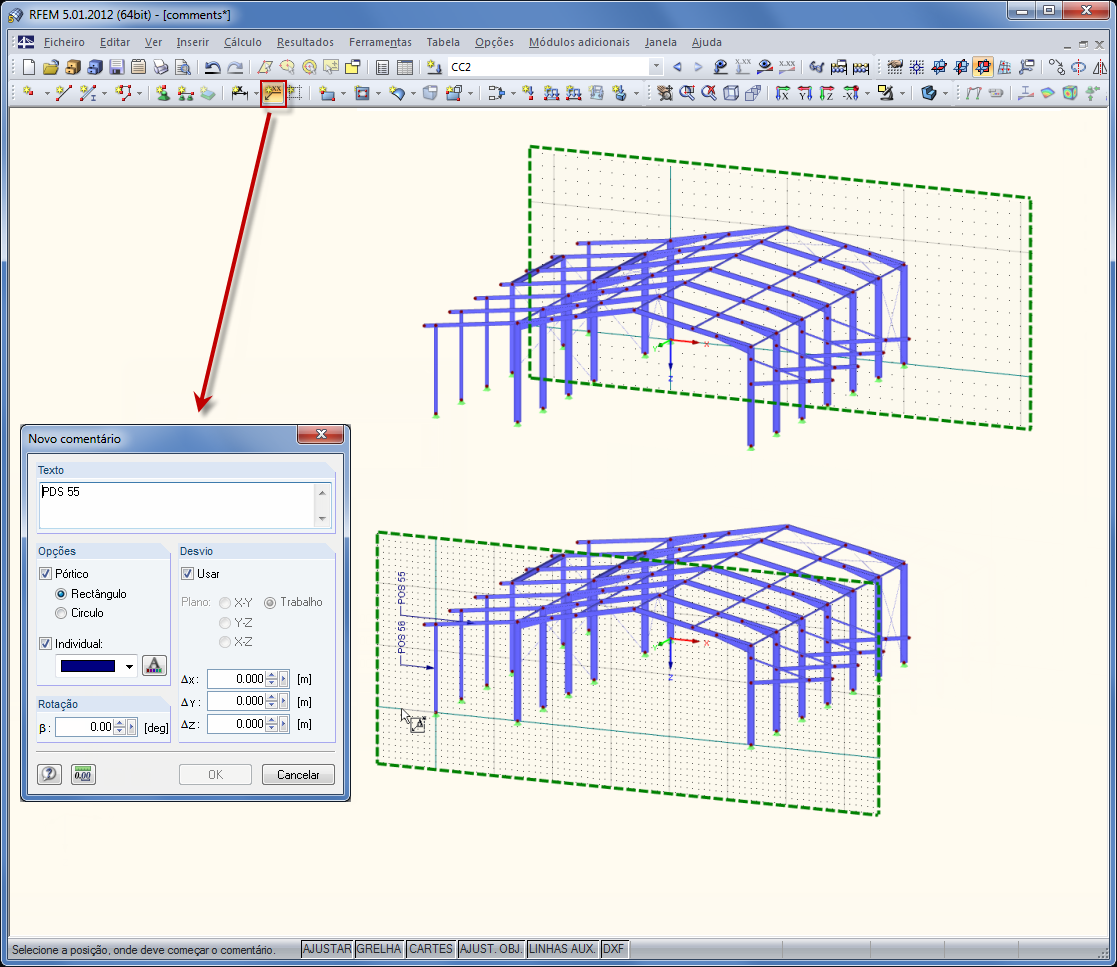
Task: Open the Resultados menu
Action: (x=305, y=42)
